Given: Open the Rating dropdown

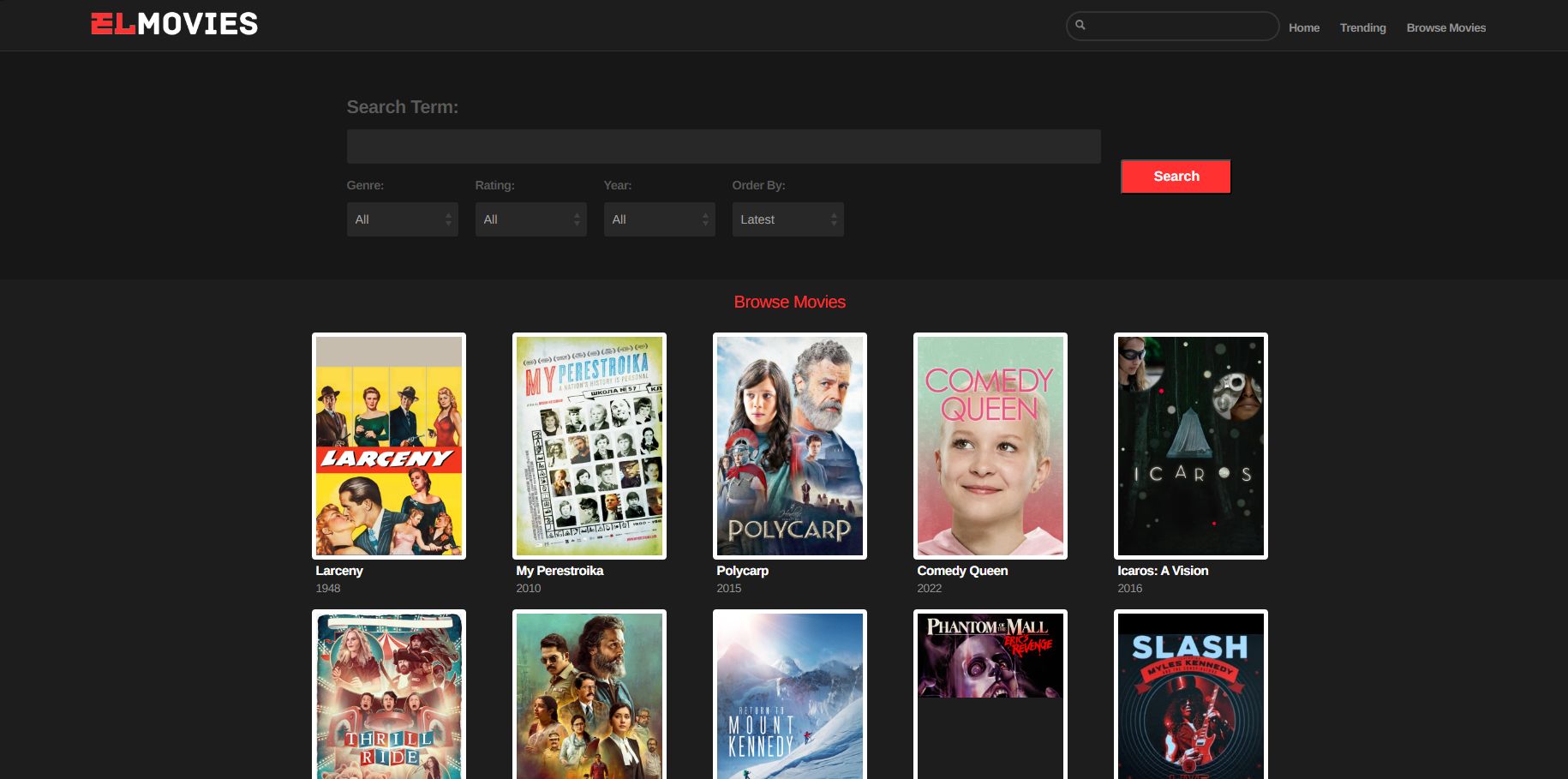Looking at the screenshot, I should pyautogui.click(x=530, y=219).
